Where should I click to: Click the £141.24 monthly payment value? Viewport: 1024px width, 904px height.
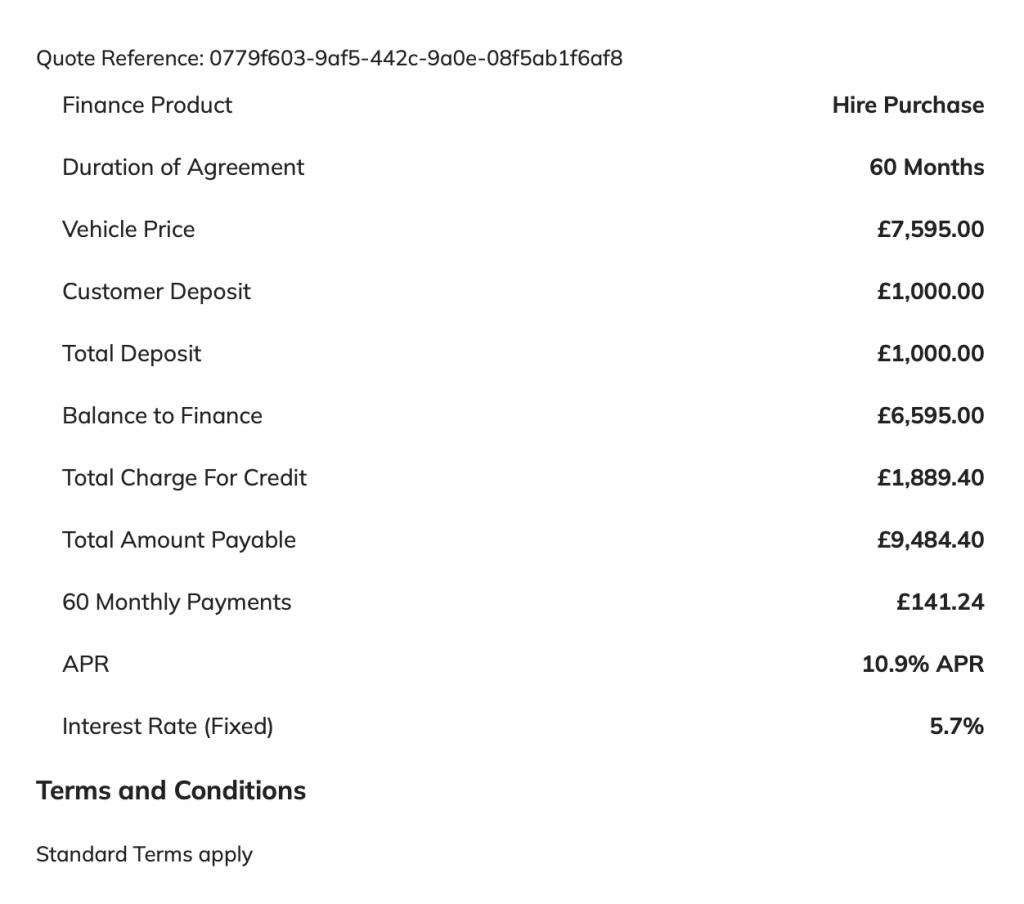click(x=940, y=601)
